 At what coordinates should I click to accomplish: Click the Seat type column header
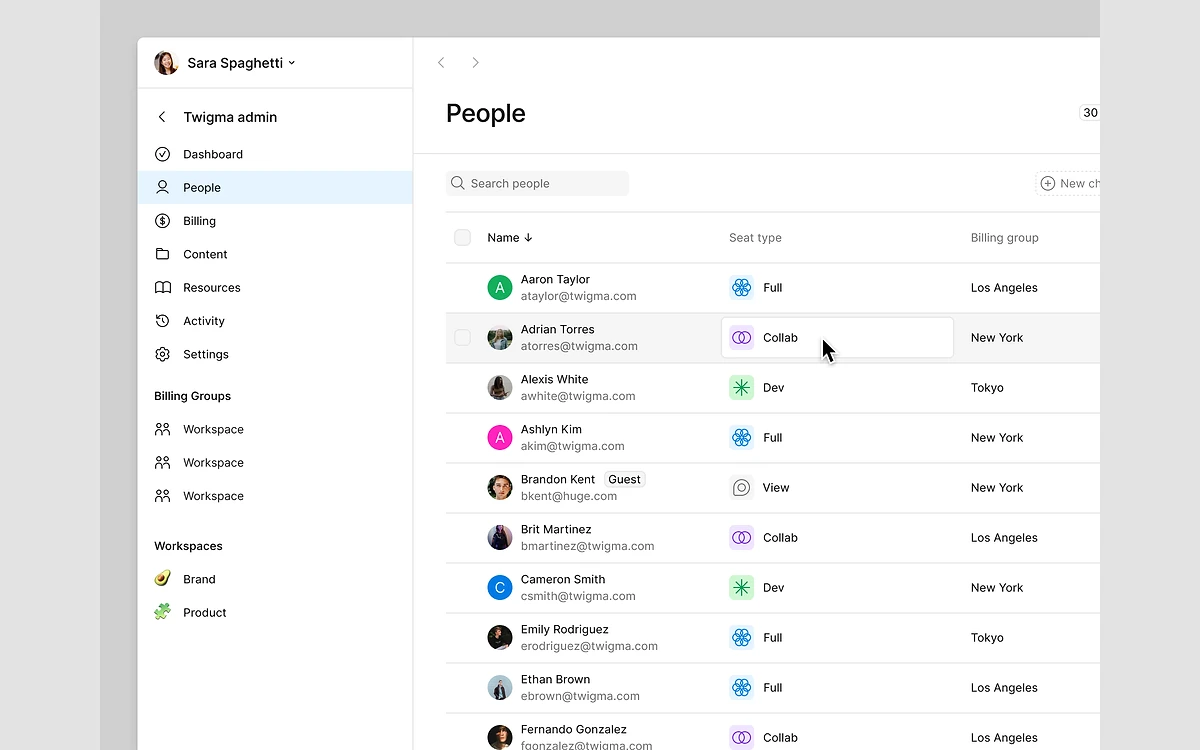point(755,238)
